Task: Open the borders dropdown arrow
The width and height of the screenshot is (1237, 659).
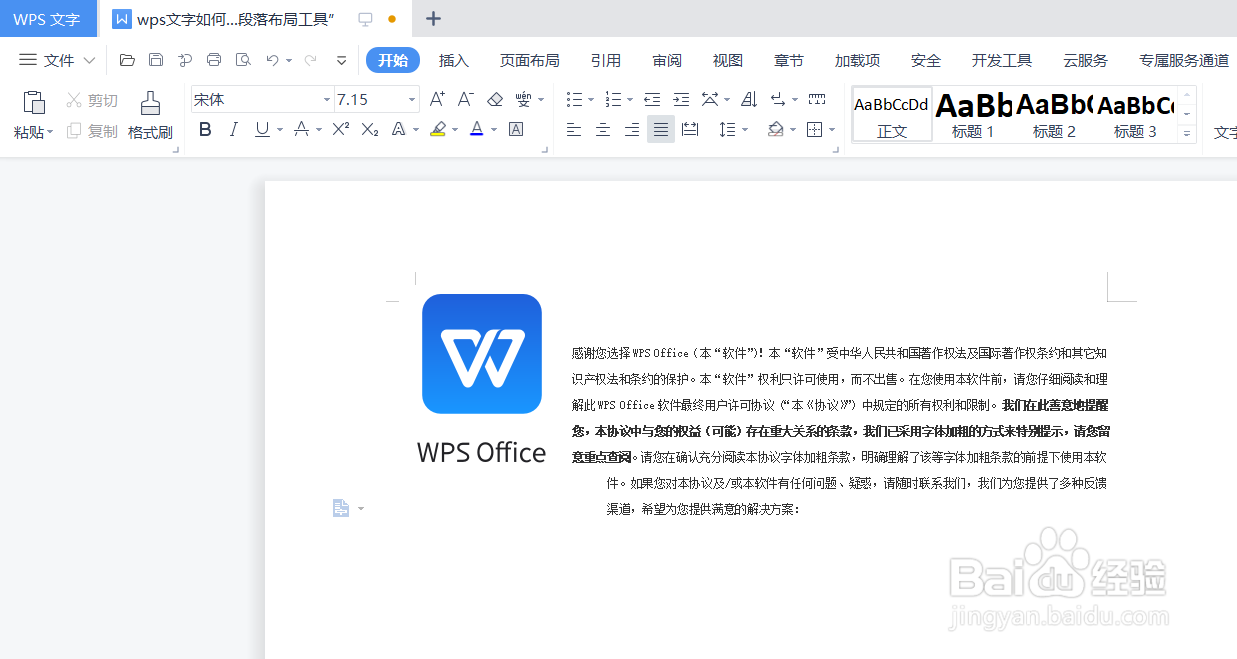Action: [832, 130]
